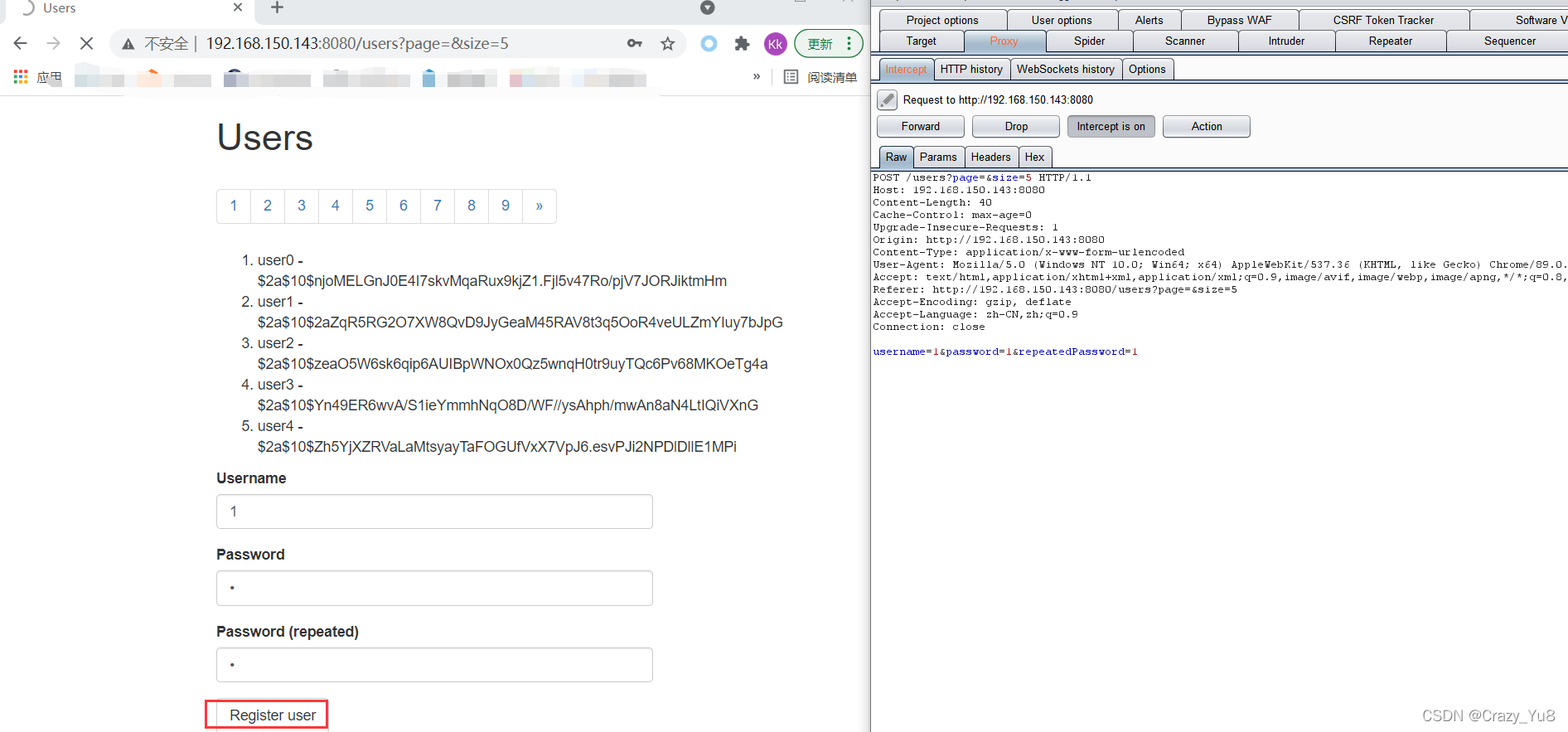
Task: Focus the Password input field
Action: pyautogui.click(x=434, y=588)
